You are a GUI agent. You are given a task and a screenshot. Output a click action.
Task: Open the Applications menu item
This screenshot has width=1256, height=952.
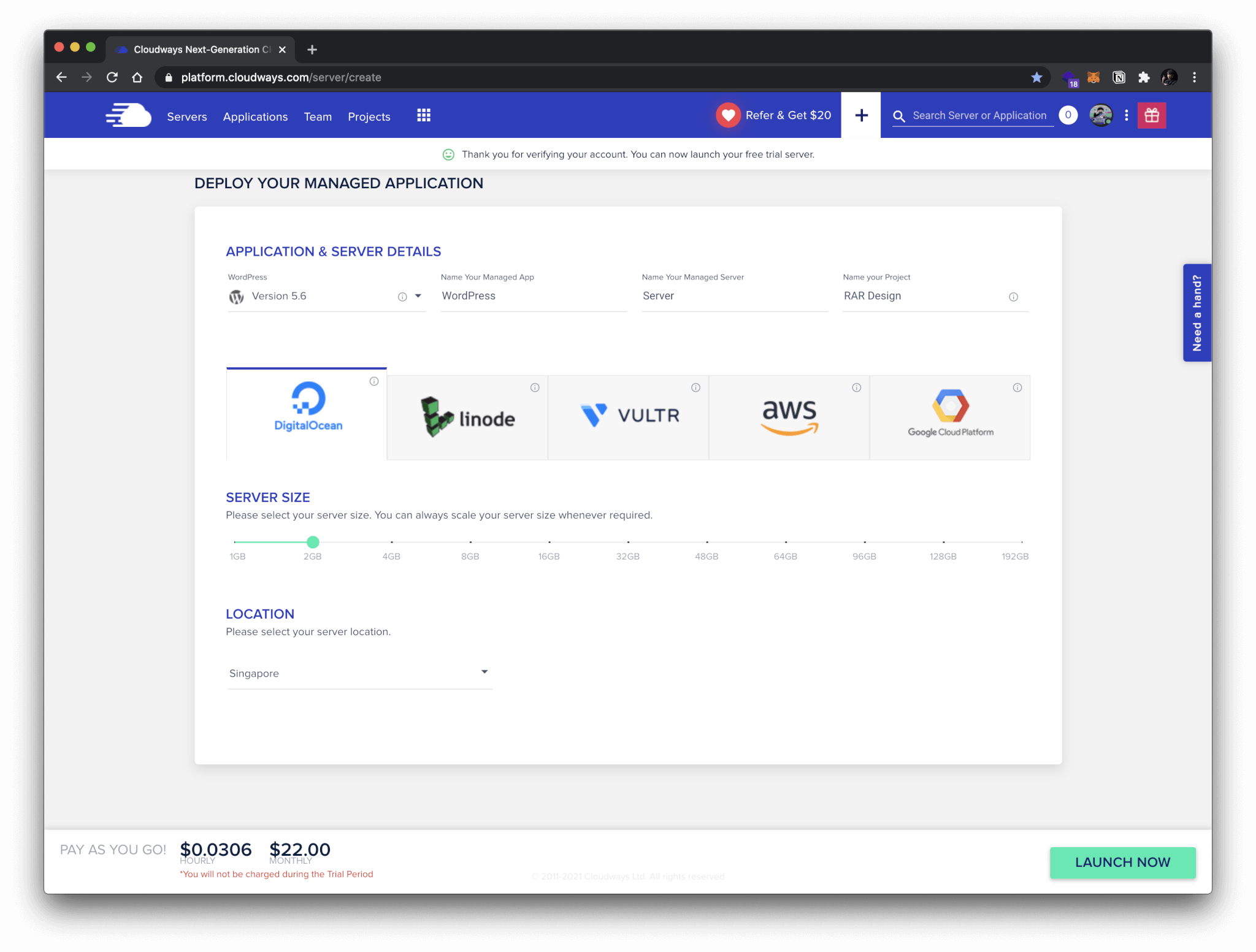pos(255,116)
